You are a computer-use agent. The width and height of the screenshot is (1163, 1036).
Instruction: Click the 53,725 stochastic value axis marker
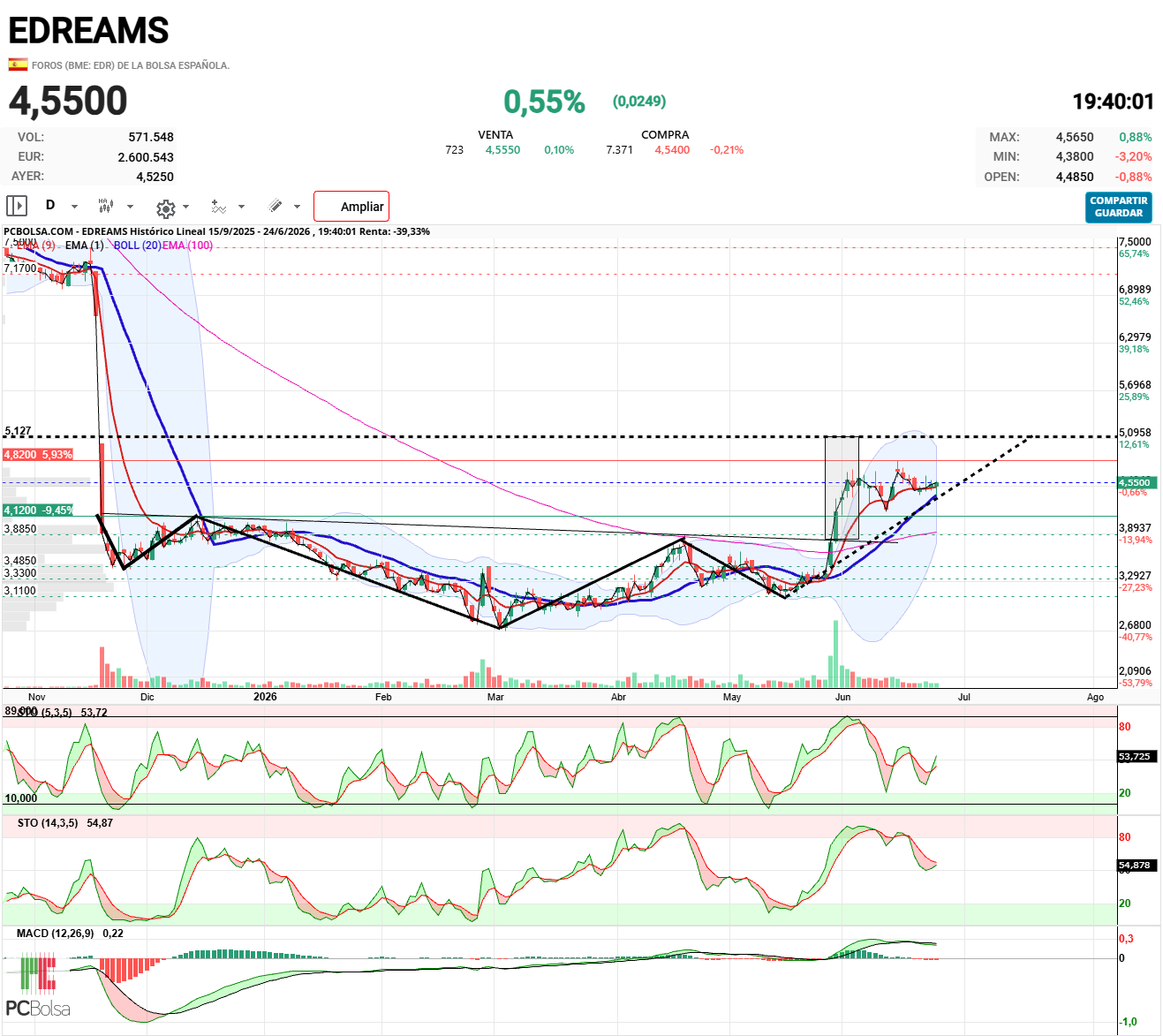point(1135,756)
